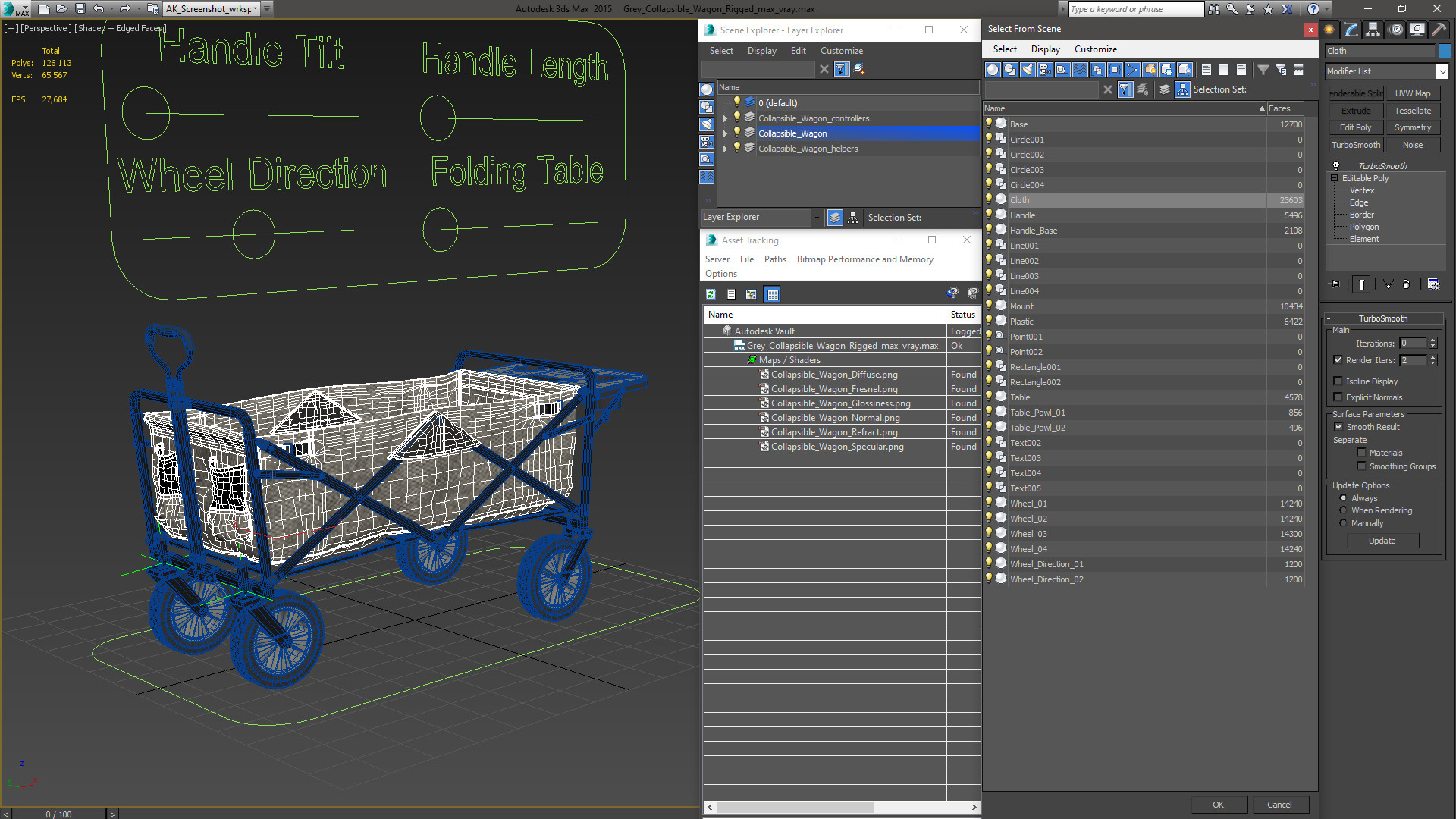Toggle visibility of Collapsible_Wagon layer
Viewport: 1456px width, 819px height.
737,133
